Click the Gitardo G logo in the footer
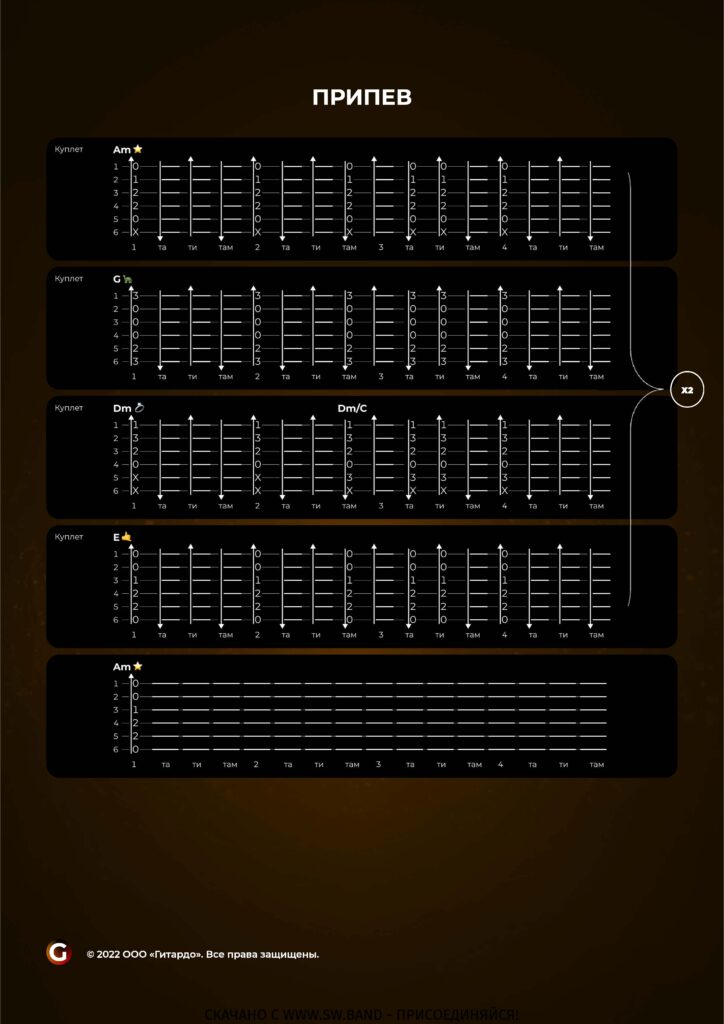This screenshot has width=724, height=1024. (58, 953)
